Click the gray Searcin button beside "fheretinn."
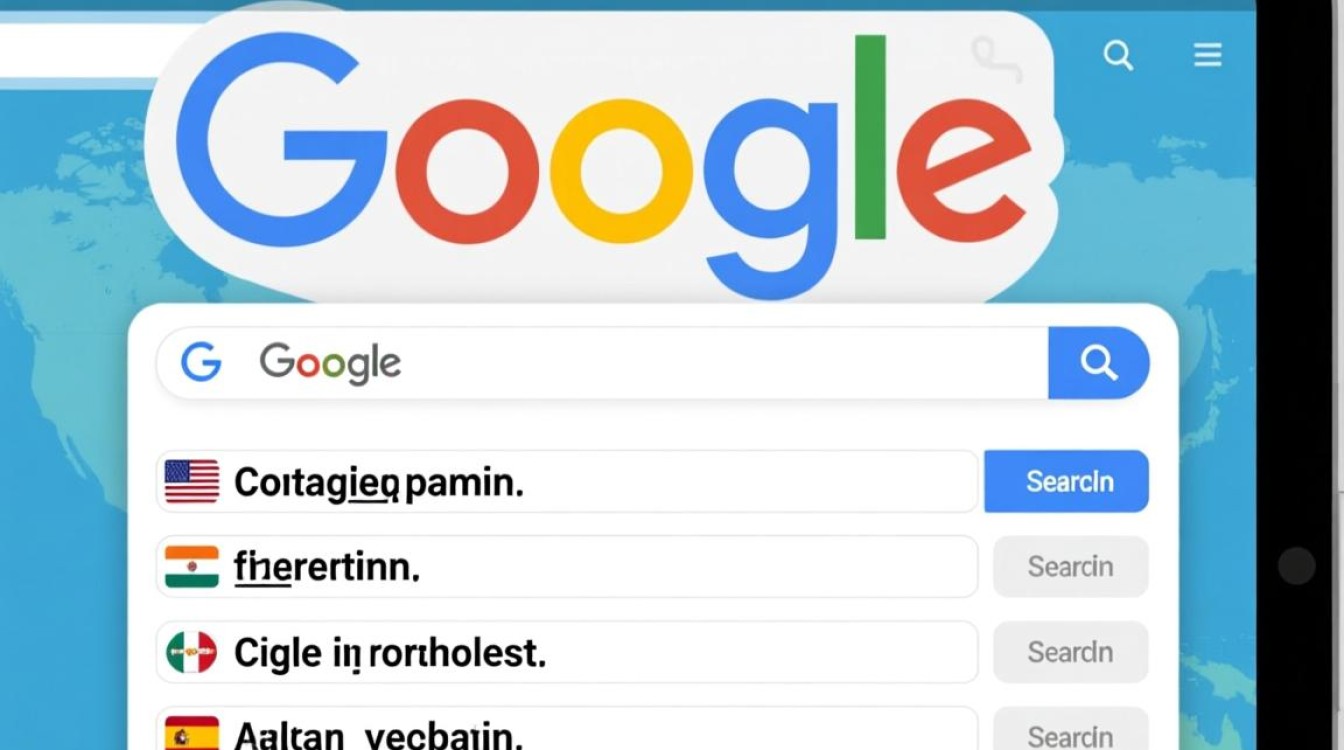Screen dimensions: 1344x750 1070,567
